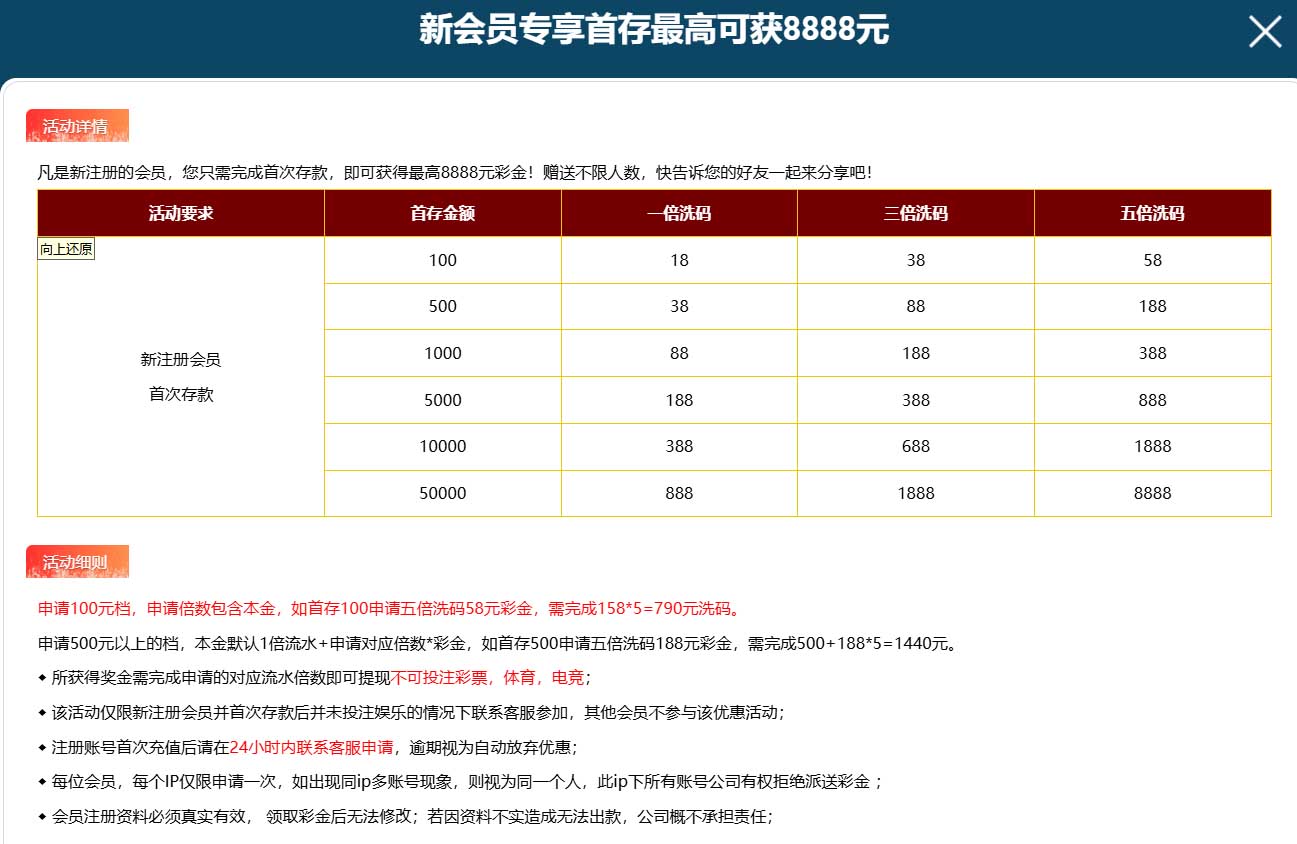Select the 首存金额 column header
The height and width of the screenshot is (844, 1297).
tap(442, 213)
